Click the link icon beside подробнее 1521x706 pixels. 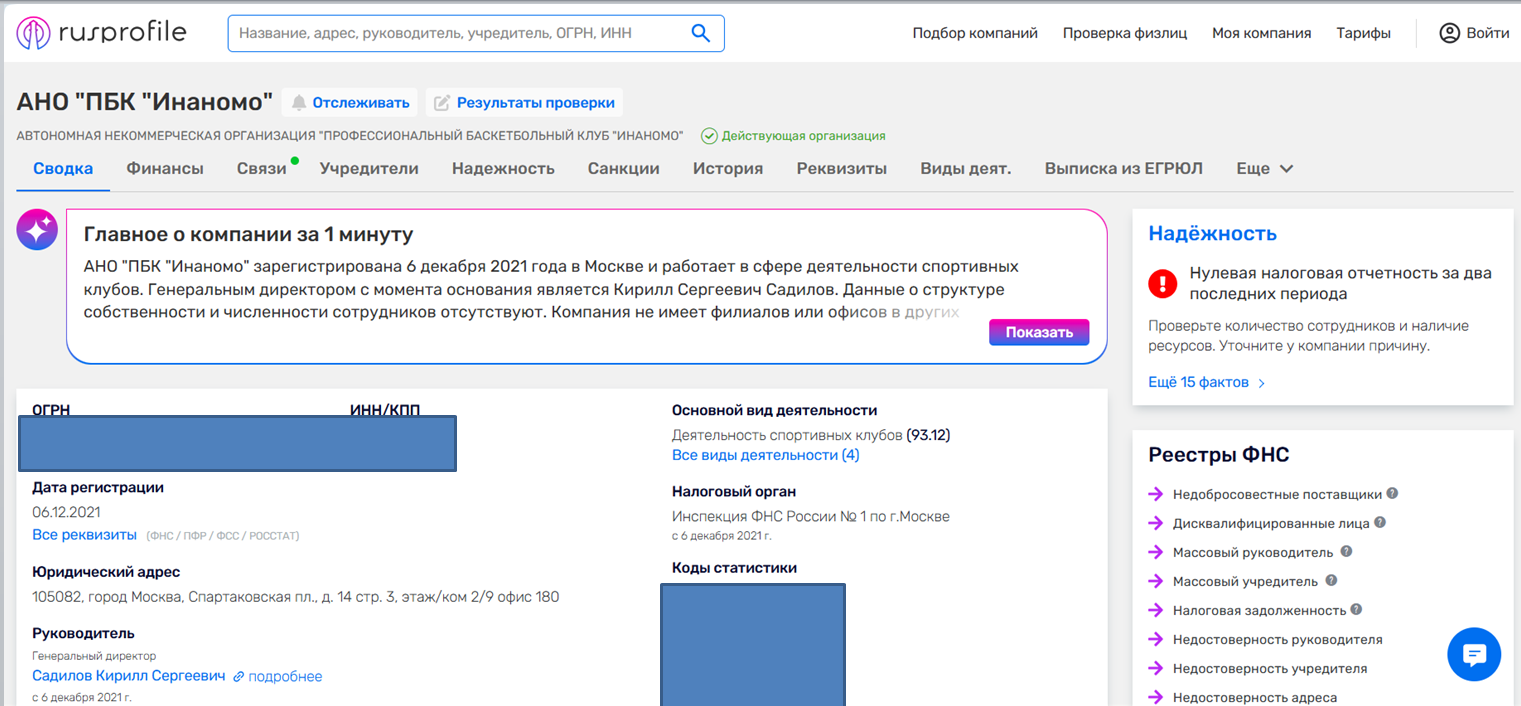click(x=238, y=677)
